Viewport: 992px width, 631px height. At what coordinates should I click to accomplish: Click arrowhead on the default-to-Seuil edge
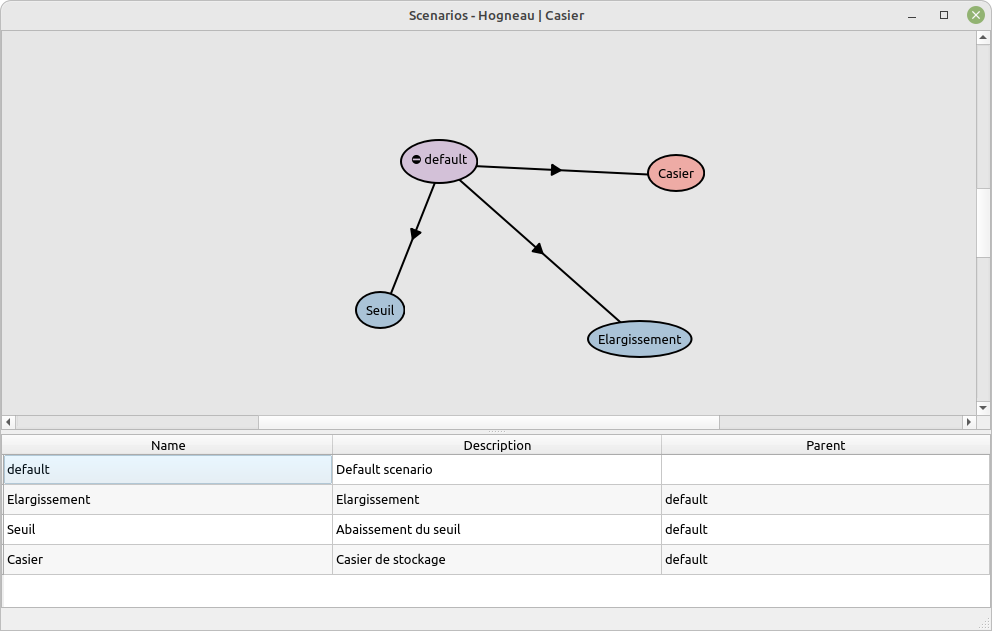pyautogui.click(x=415, y=233)
